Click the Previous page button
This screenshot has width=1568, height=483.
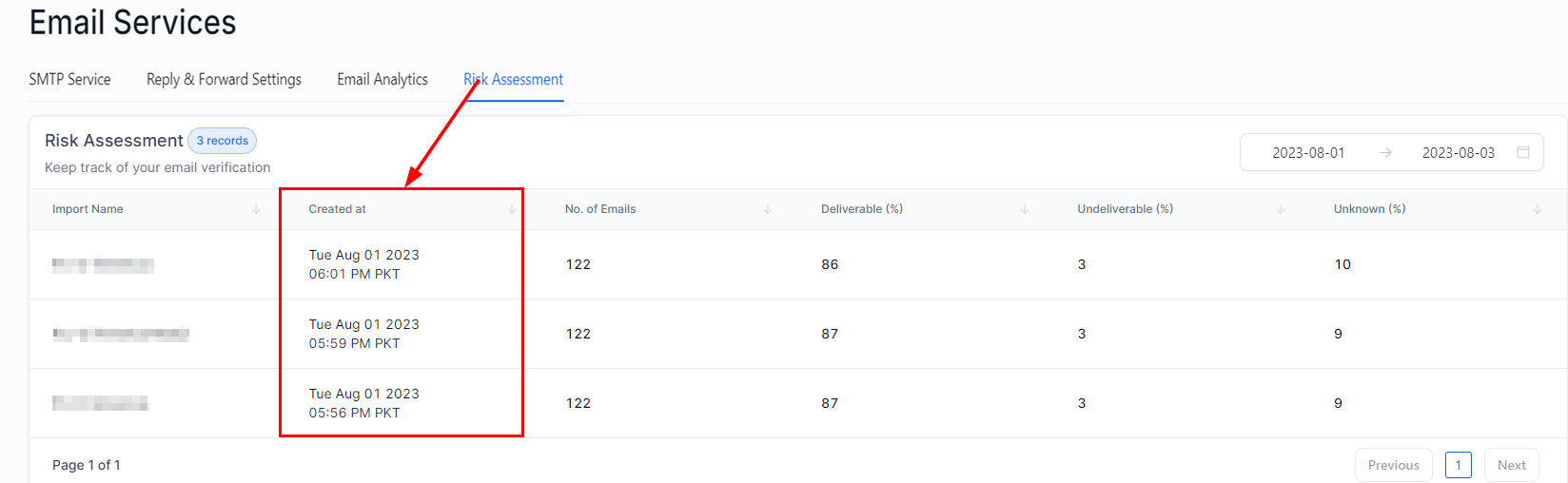(1393, 465)
